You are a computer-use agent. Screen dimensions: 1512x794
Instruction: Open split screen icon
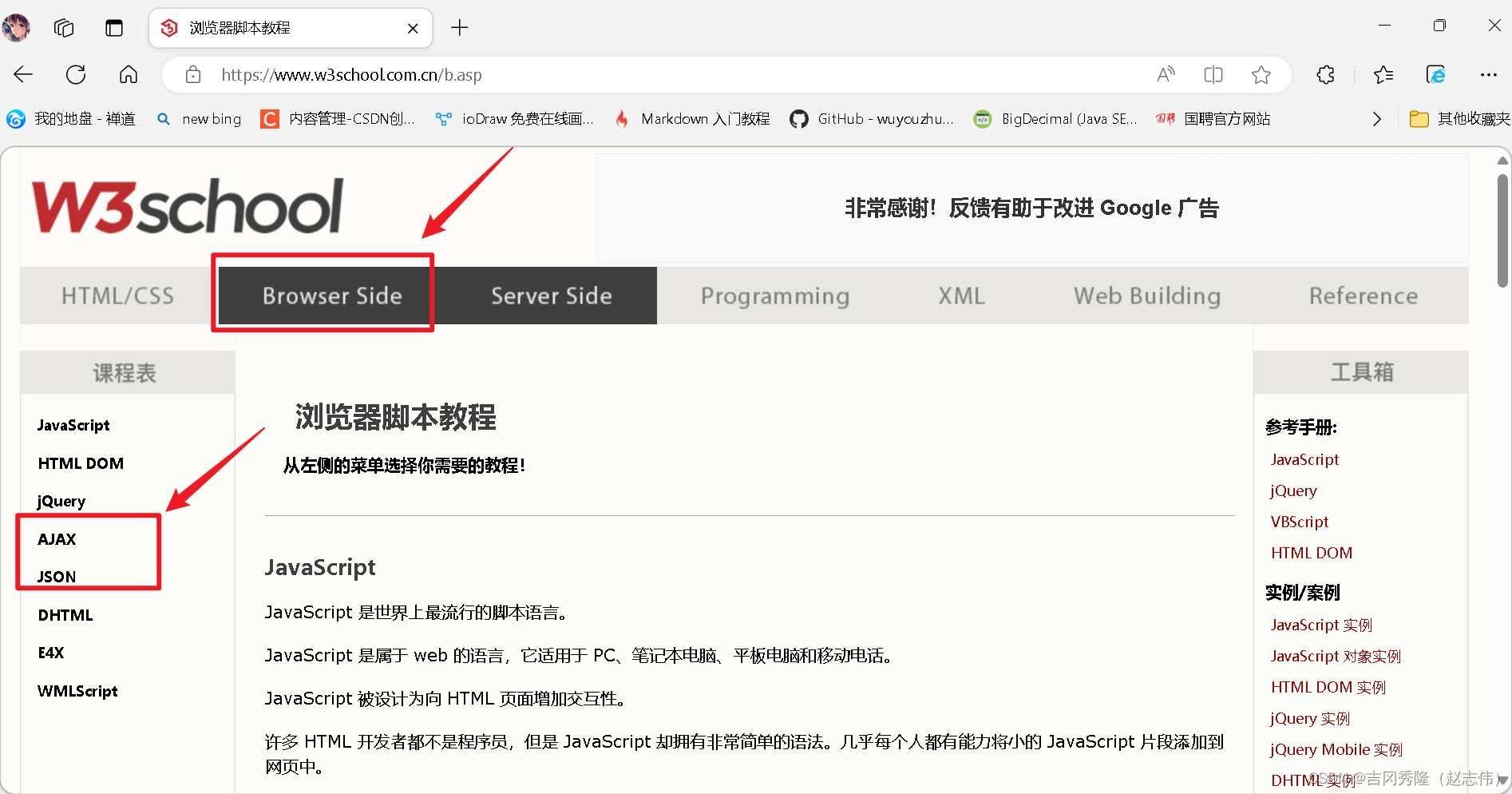pos(1213,75)
